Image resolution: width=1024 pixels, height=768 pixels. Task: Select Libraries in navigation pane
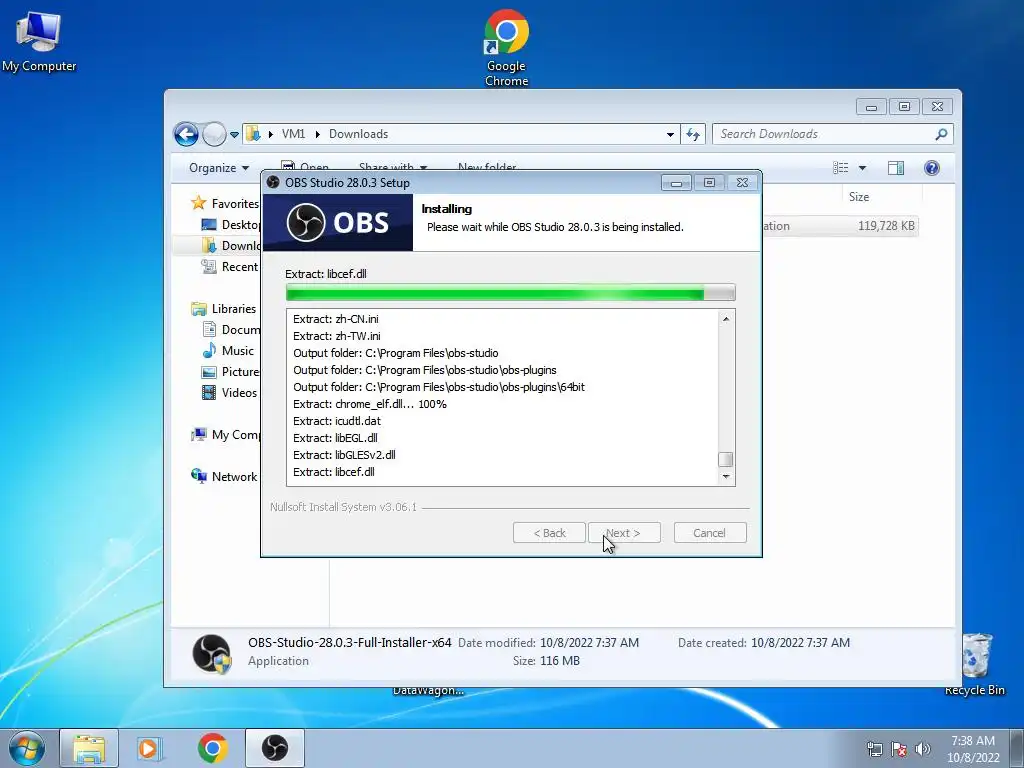point(223,309)
